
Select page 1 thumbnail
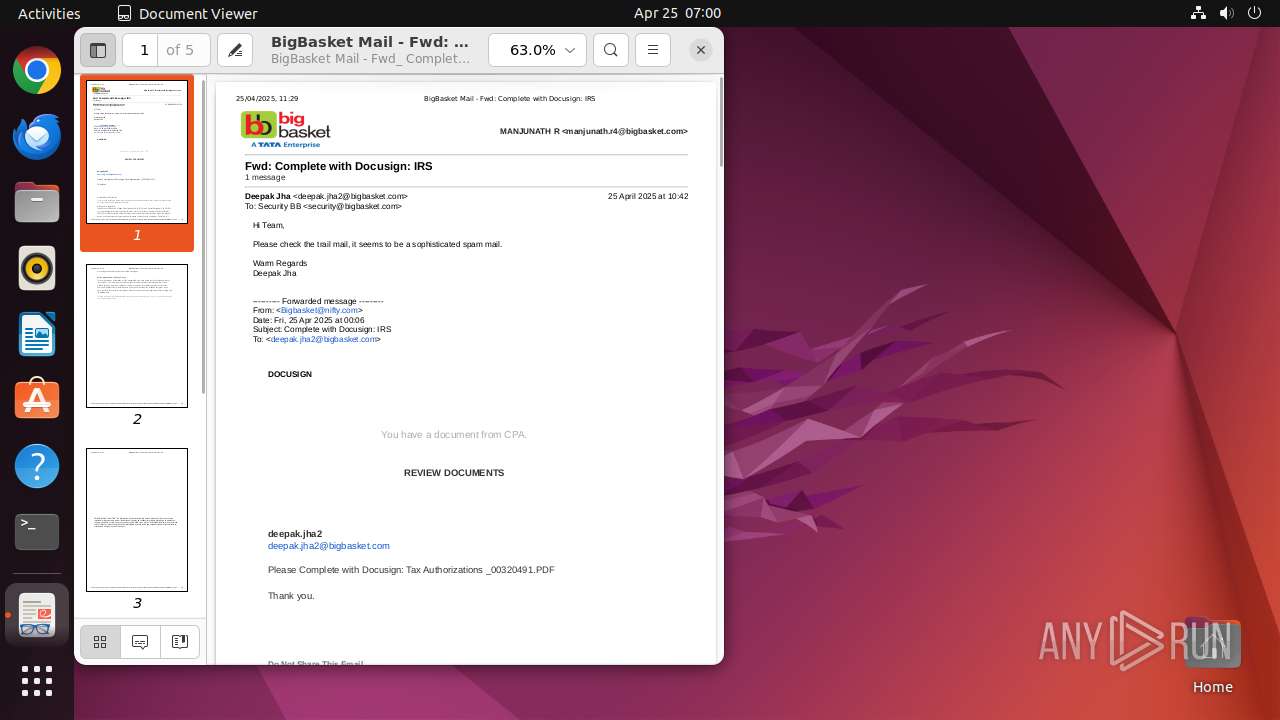[137, 152]
